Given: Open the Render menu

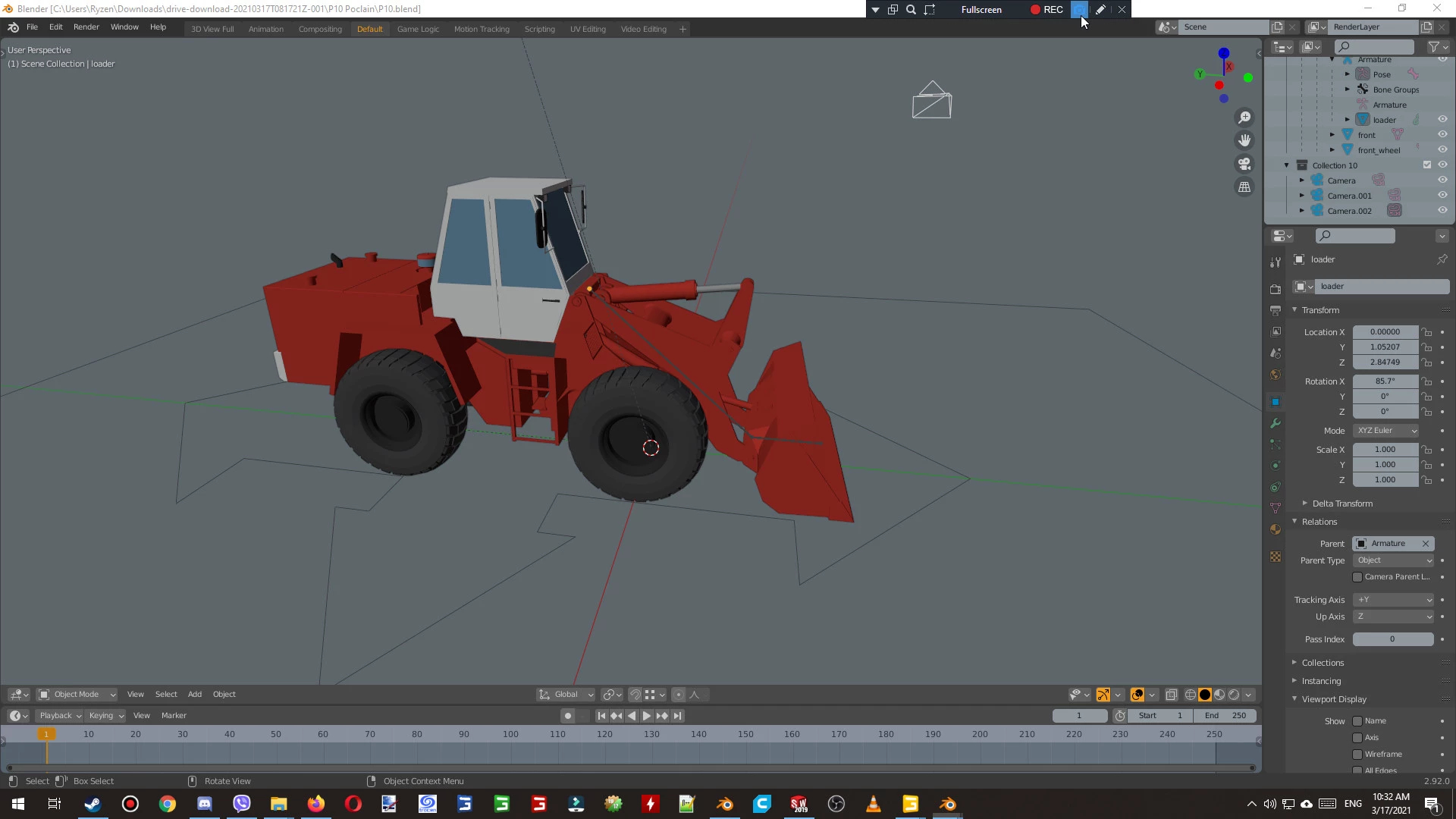Looking at the screenshot, I should (86, 27).
